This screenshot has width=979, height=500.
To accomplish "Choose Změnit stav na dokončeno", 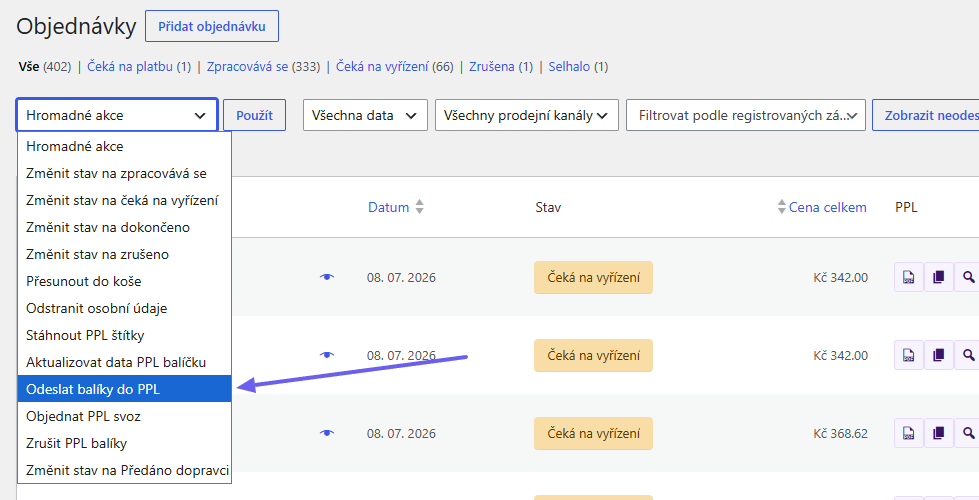I will pos(124,227).
